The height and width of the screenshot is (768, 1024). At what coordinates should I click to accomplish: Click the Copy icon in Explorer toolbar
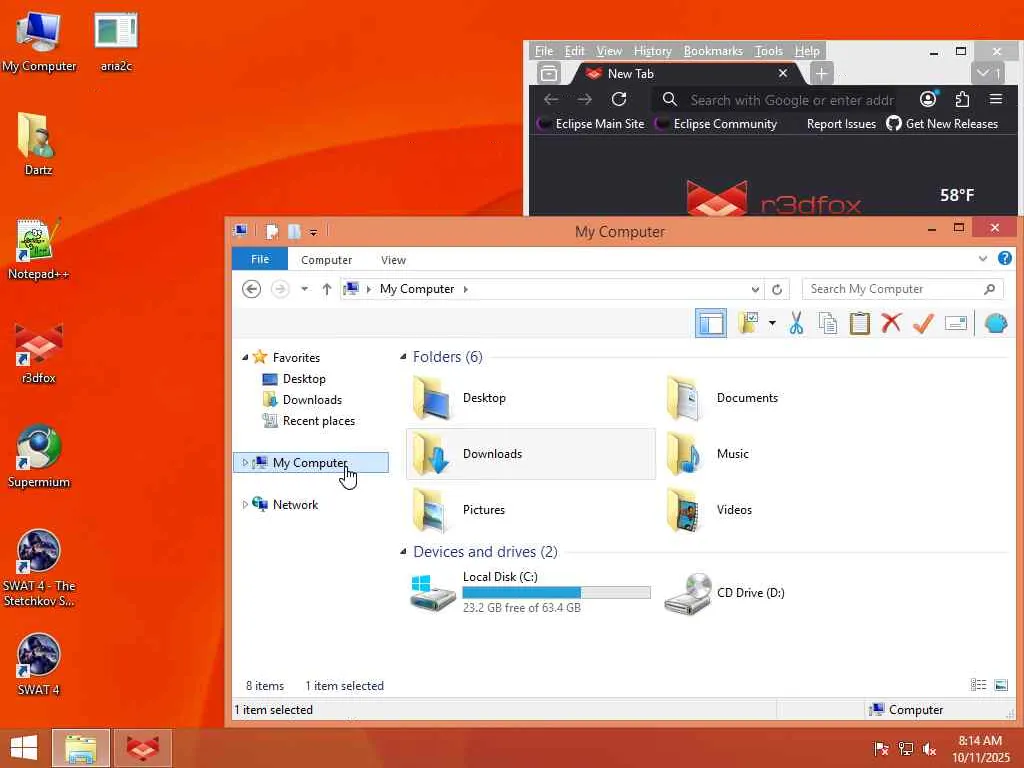click(827, 323)
